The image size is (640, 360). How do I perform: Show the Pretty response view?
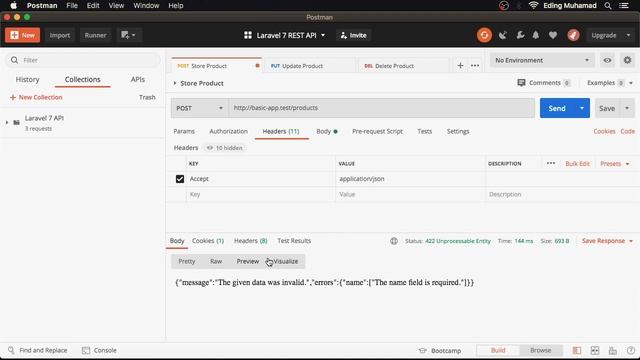pyautogui.click(x=187, y=261)
